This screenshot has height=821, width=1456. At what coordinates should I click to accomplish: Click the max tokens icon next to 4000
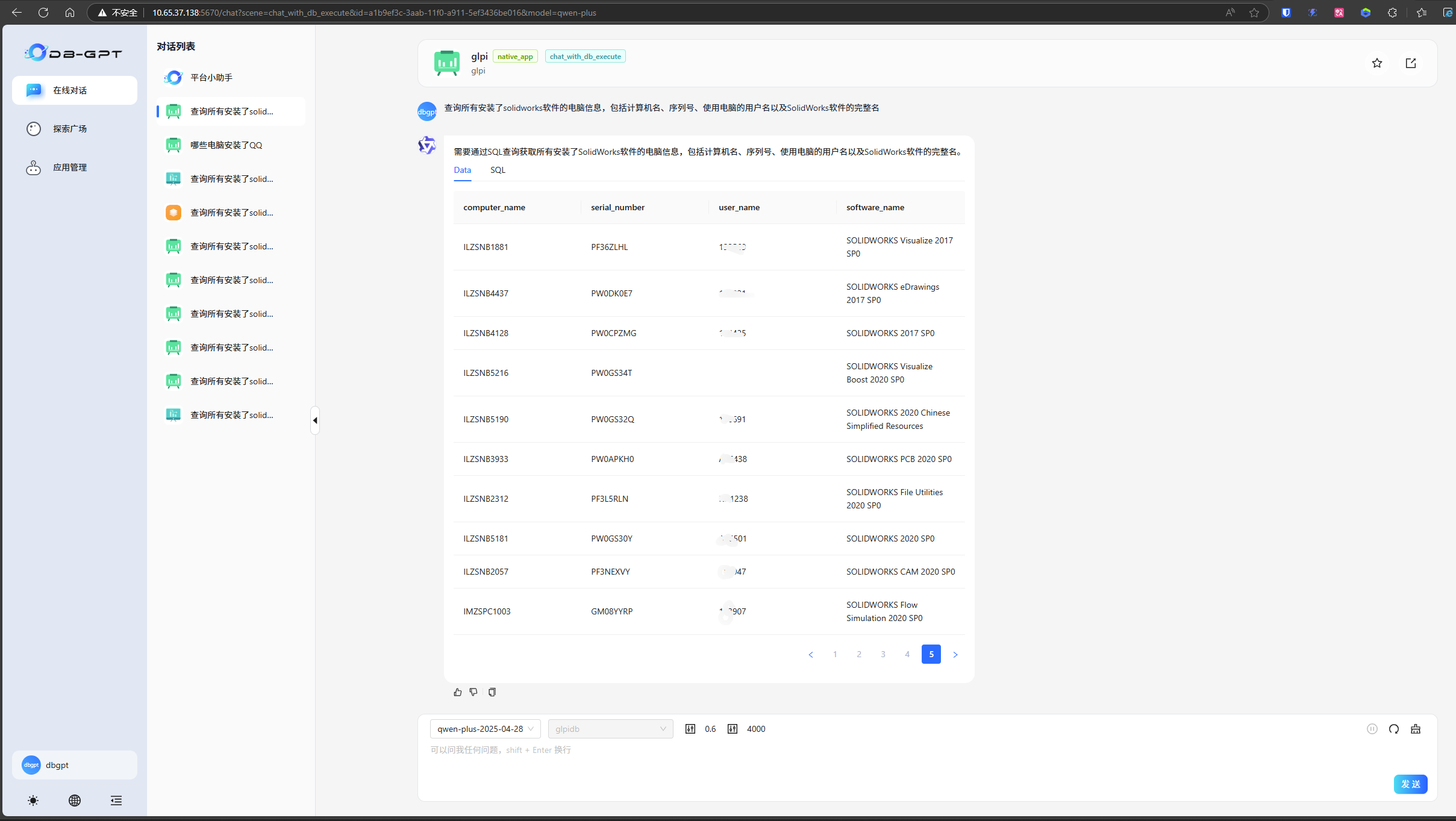point(733,729)
